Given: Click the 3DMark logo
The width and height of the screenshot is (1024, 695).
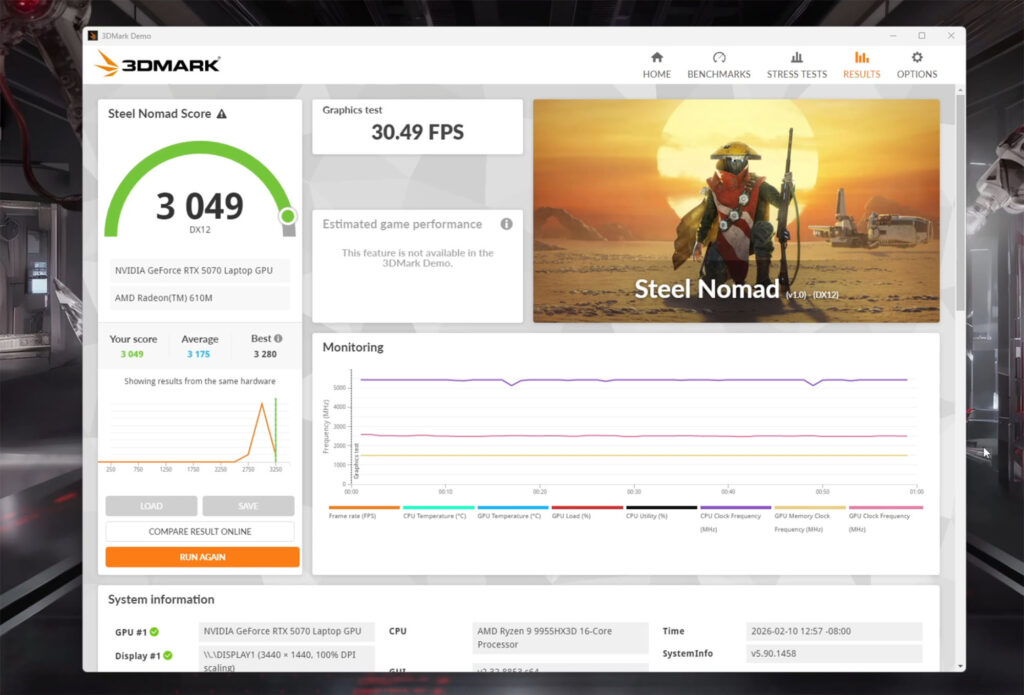Looking at the screenshot, I should coord(157,65).
